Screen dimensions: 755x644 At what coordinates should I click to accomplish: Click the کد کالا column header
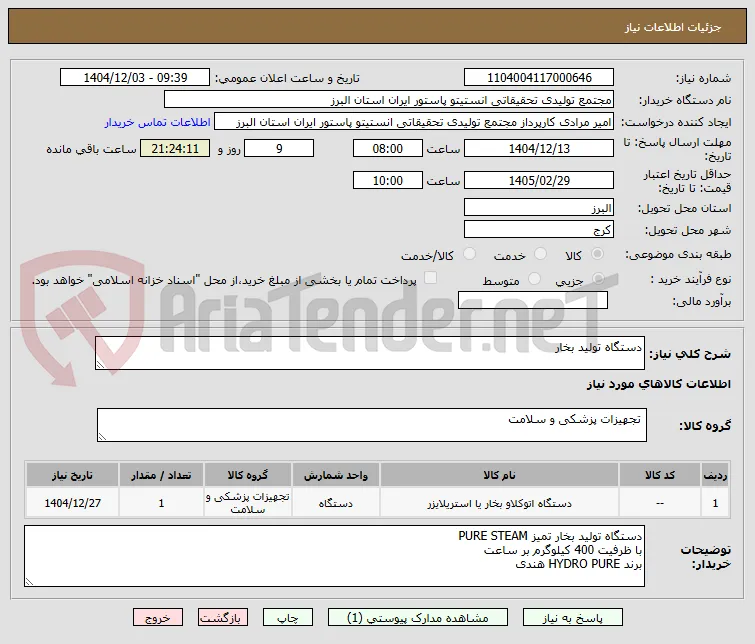click(660, 475)
